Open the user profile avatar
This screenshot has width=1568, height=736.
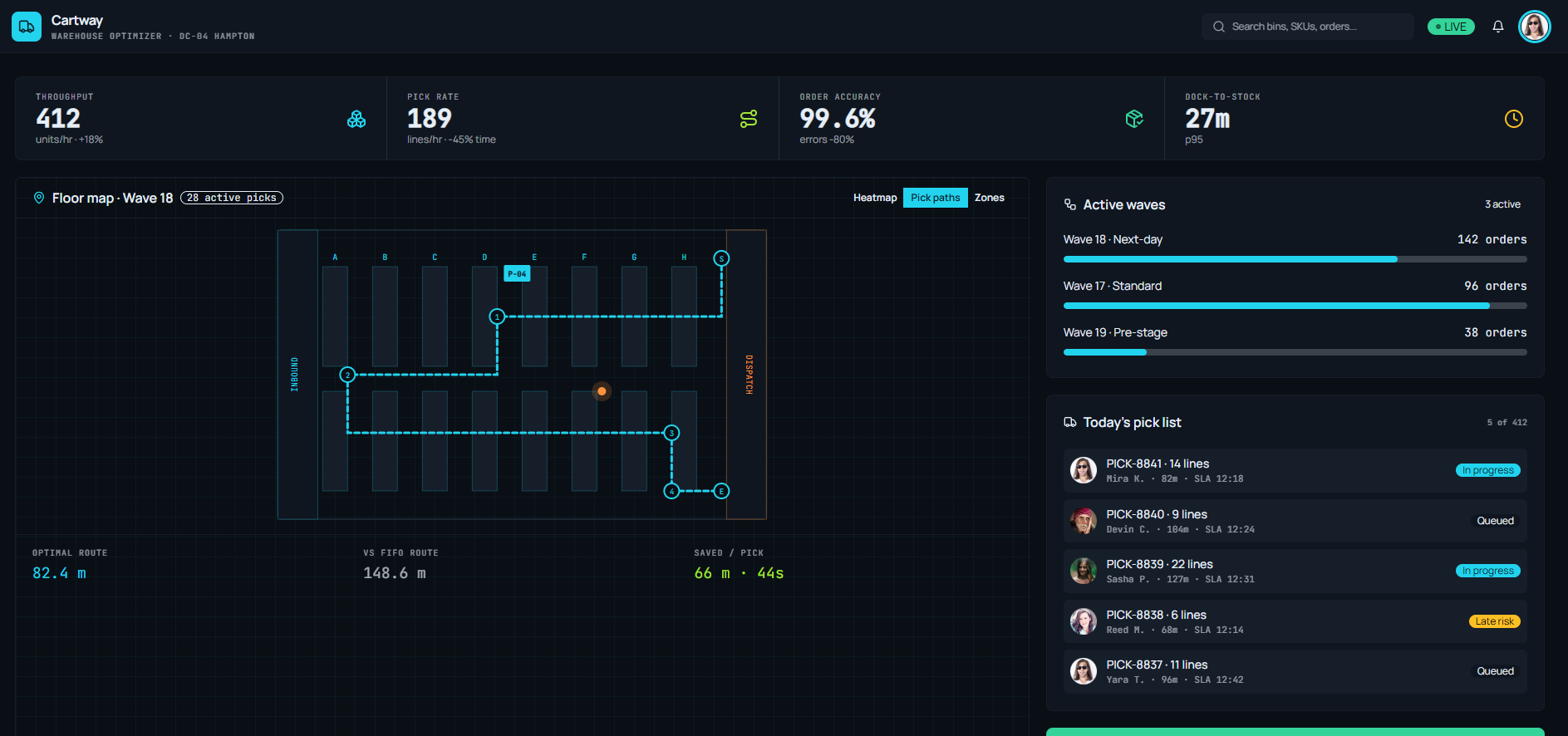click(x=1534, y=27)
